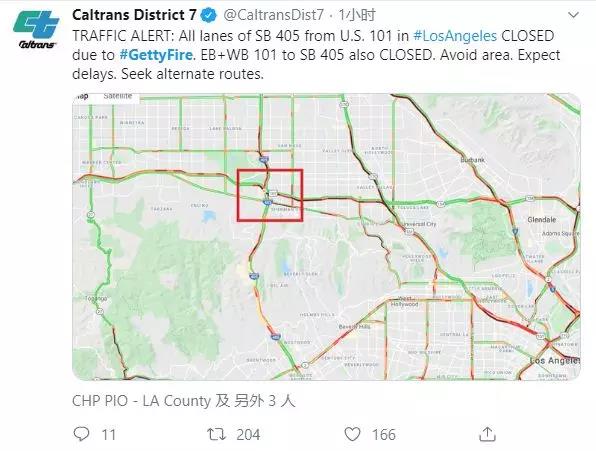The image size is (596, 451).
Task: Open the @CaltransDist7 handle
Action: point(273,15)
